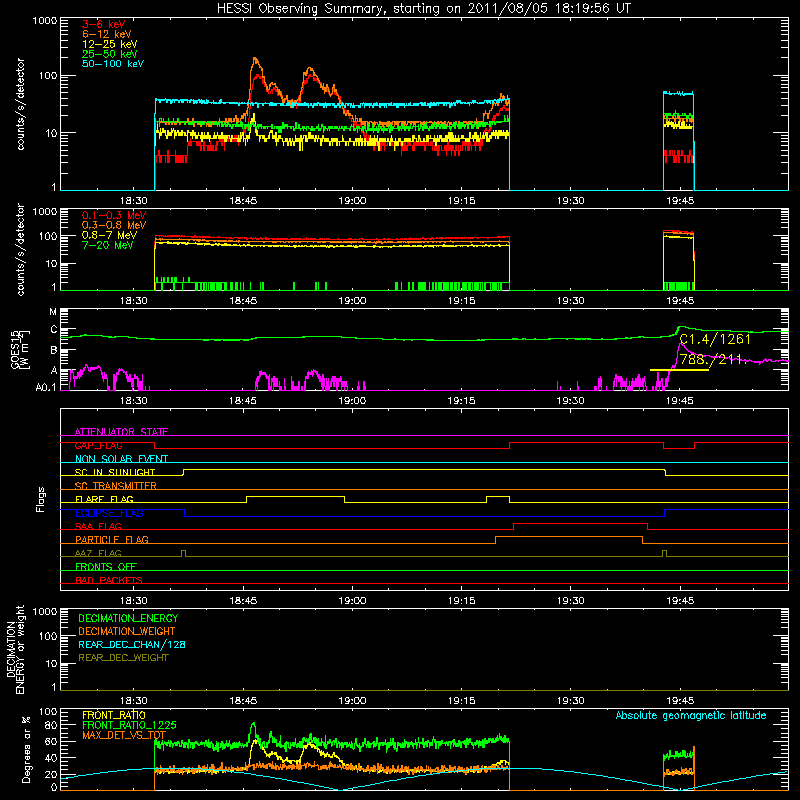Click the yellow FRONT_RATIO legend label

[x=114, y=715]
